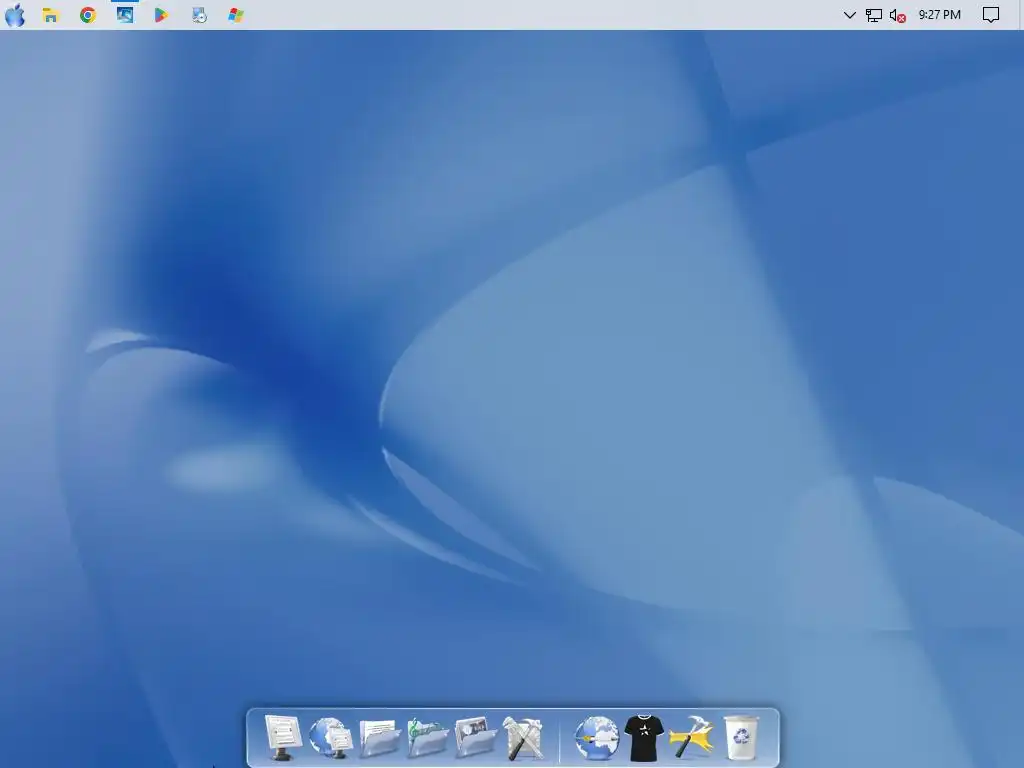Open the wrench and hammer tools icon
1024x768 pixels.
click(523, 738)
